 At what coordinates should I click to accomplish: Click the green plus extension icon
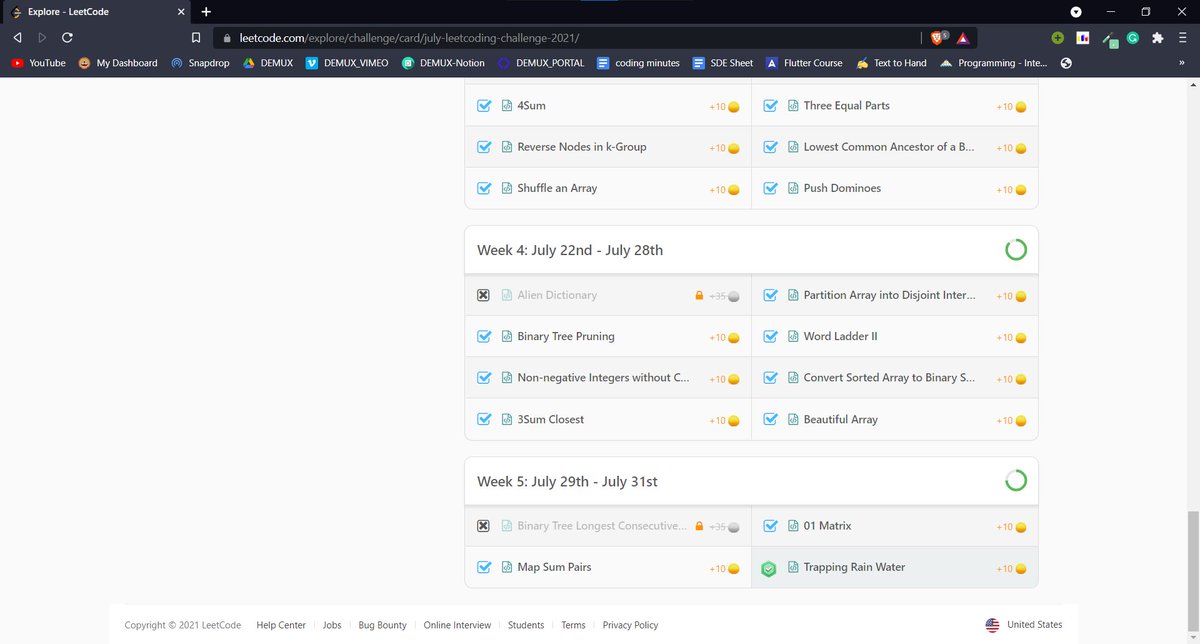(1058, 38)
